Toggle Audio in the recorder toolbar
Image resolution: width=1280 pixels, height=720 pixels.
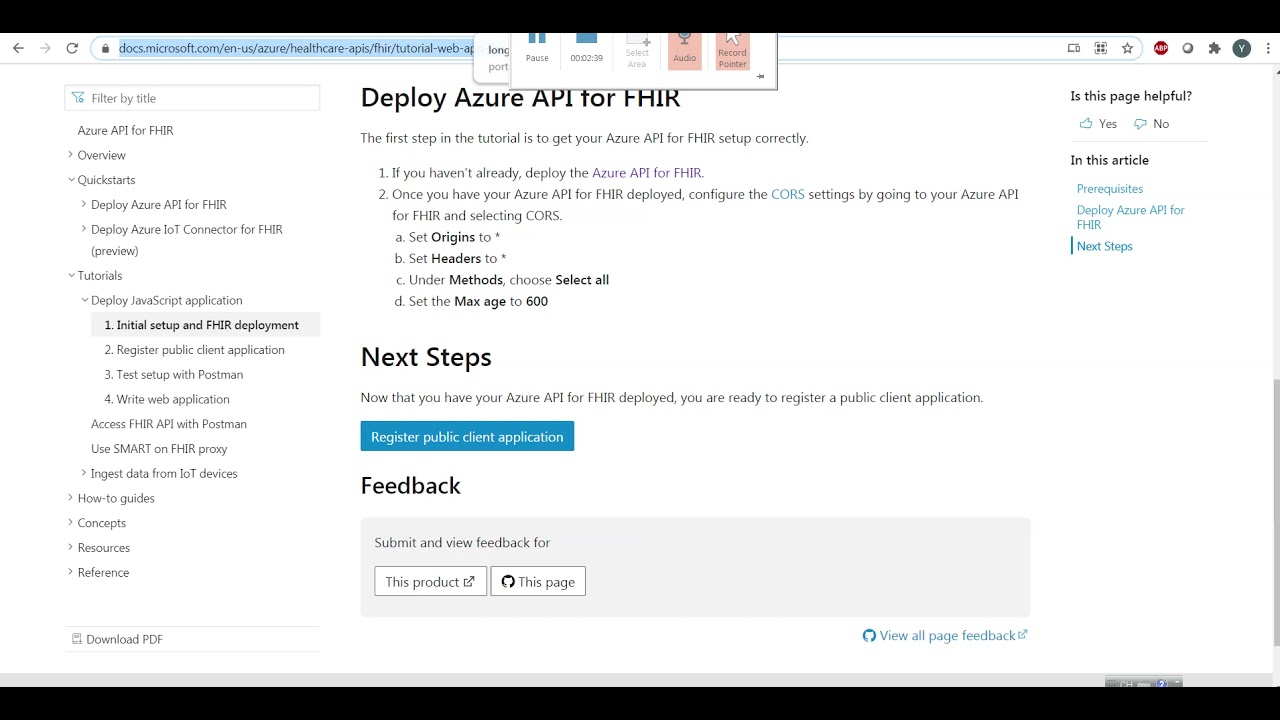point(684,49)
